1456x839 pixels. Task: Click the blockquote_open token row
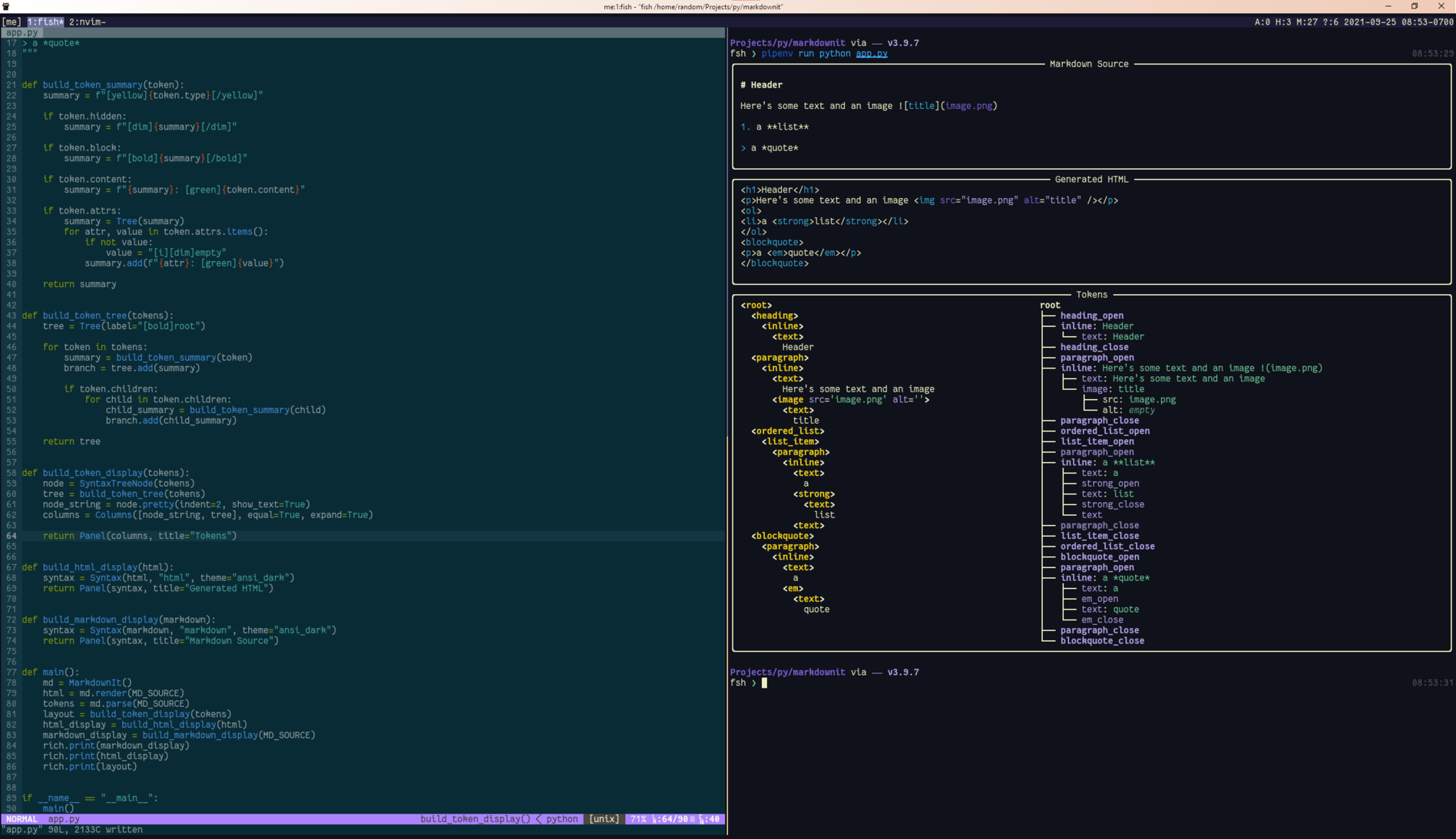[x=1100, y=557]
